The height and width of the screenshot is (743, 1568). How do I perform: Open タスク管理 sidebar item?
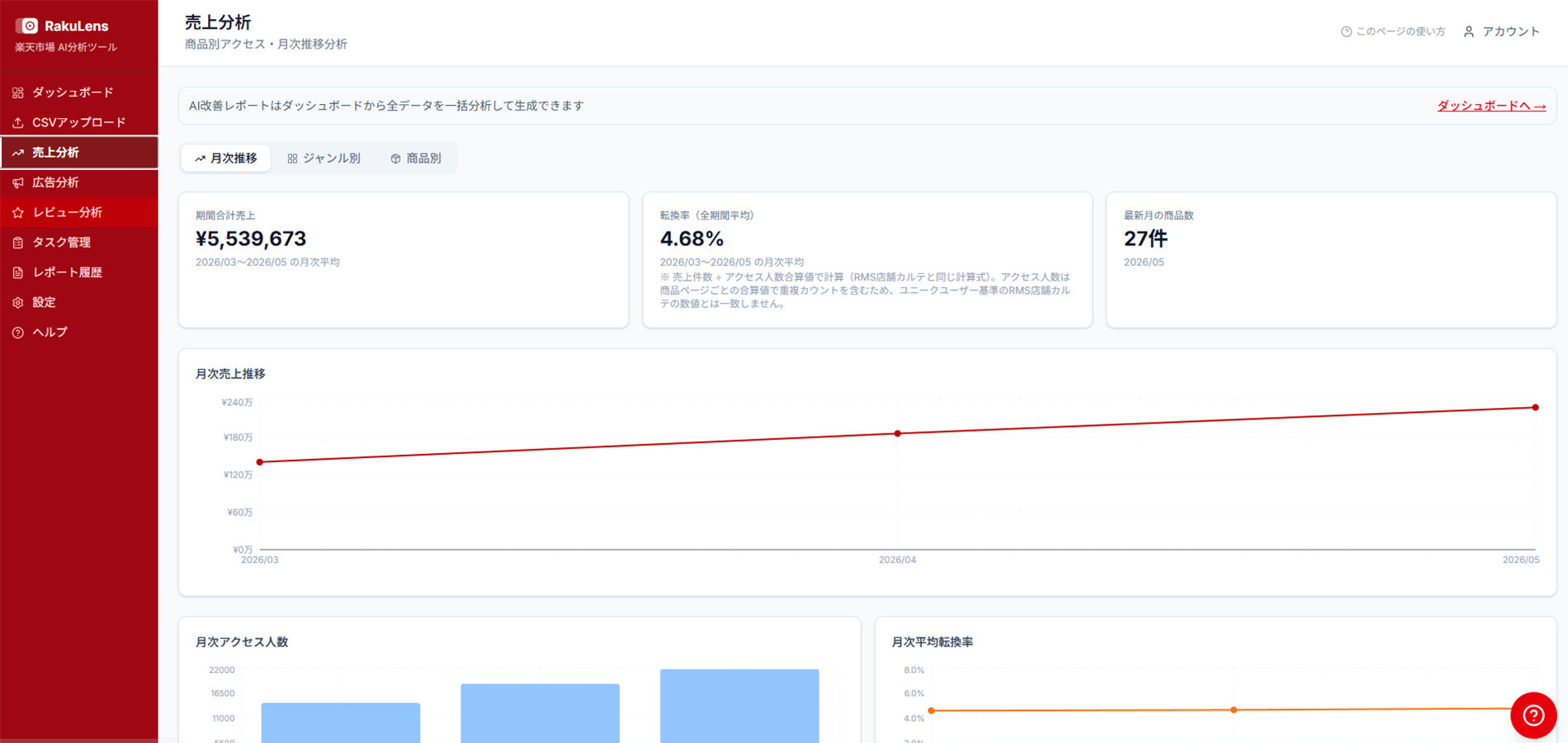[79, 243]
